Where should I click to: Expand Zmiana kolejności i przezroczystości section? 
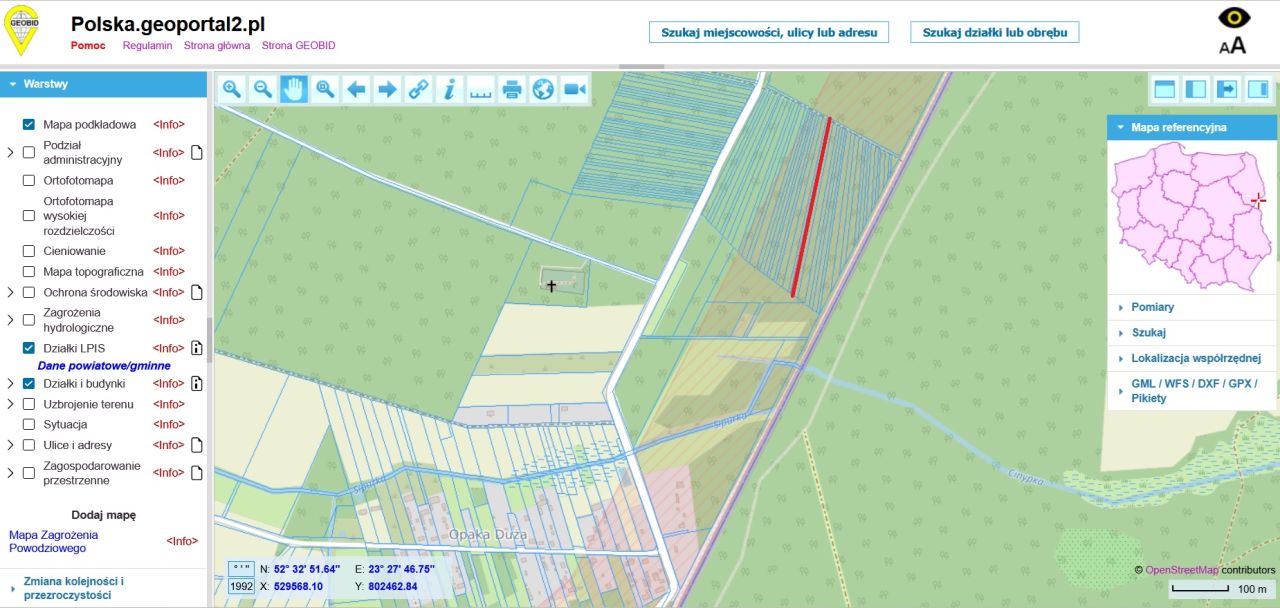(x=103, y=588)
